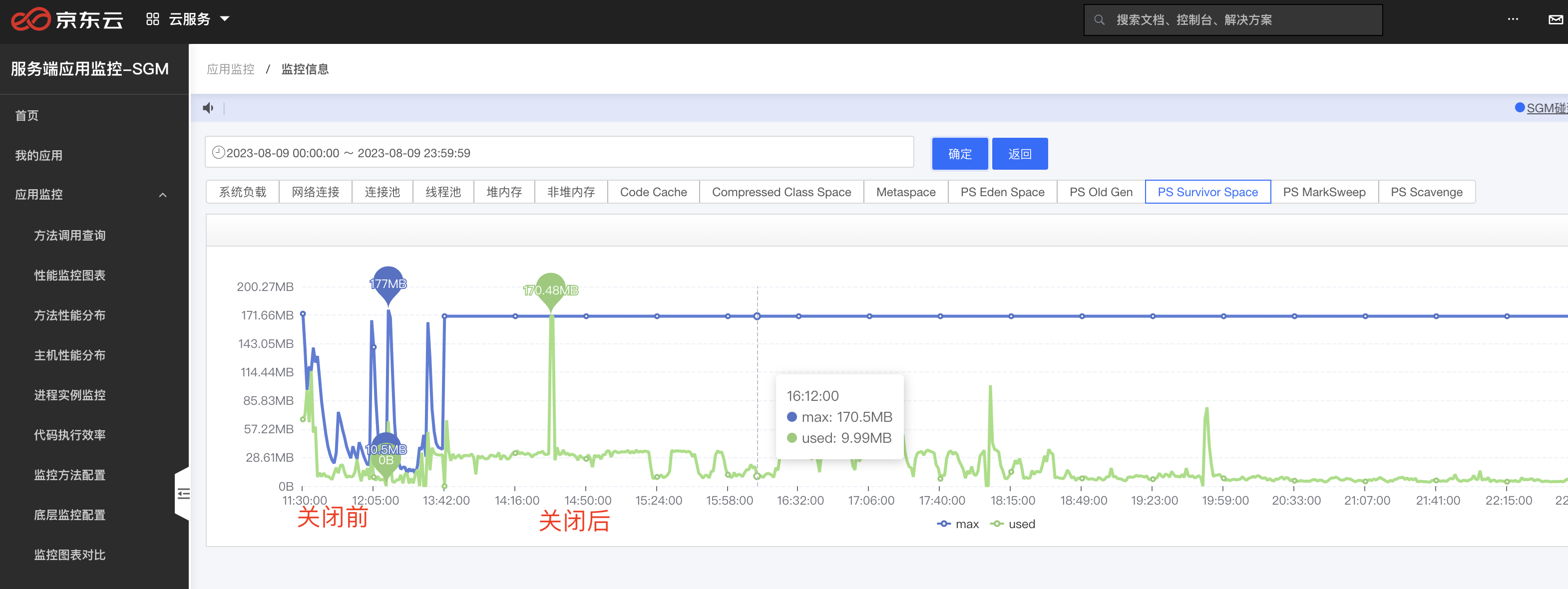Click the announcement speaker icon
Image resolution: width=1568 pixels, height=589 pixels.
coord(208,108)
